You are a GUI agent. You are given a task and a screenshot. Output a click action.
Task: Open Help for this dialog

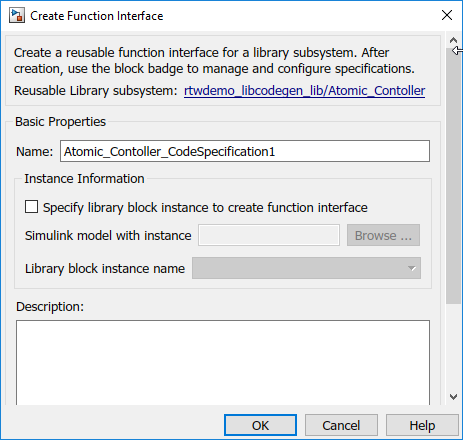pyautogui.click(x=422, y=425)
